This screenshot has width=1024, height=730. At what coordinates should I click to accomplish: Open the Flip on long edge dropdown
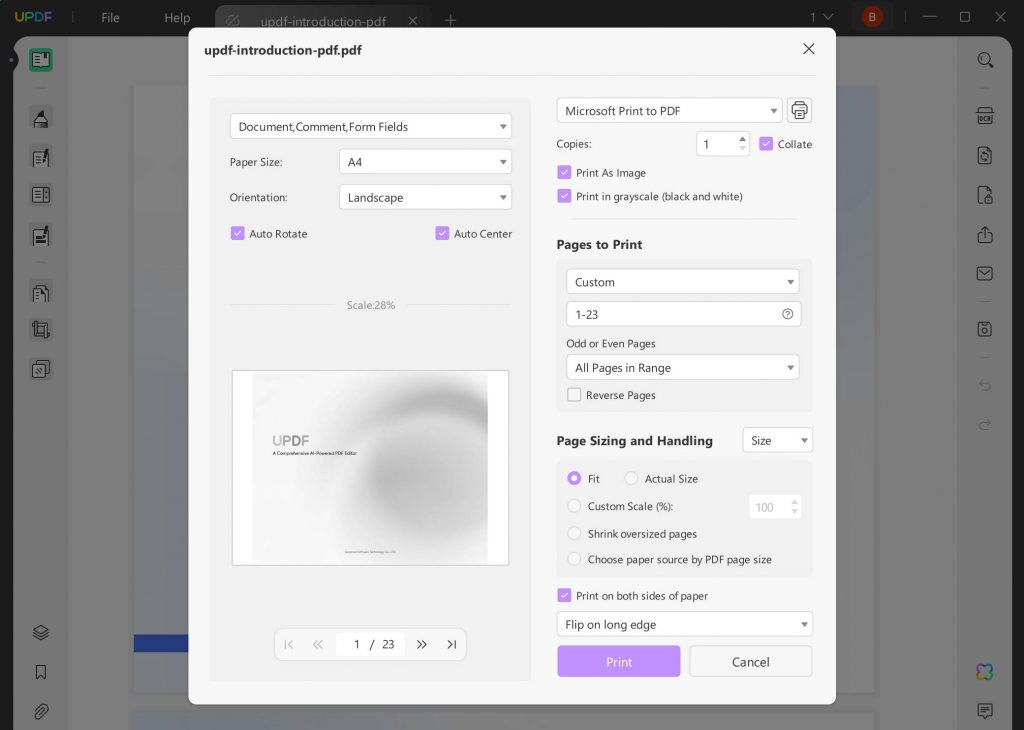684,624
